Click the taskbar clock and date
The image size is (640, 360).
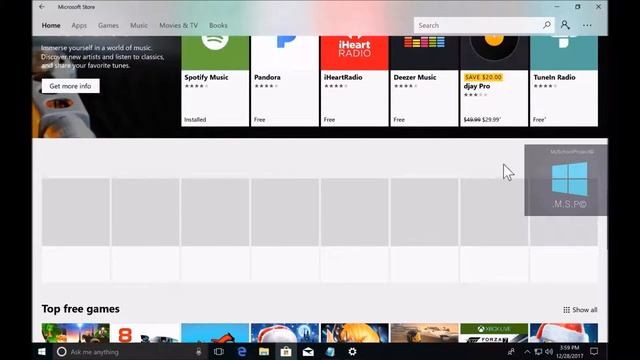(569, 352)
